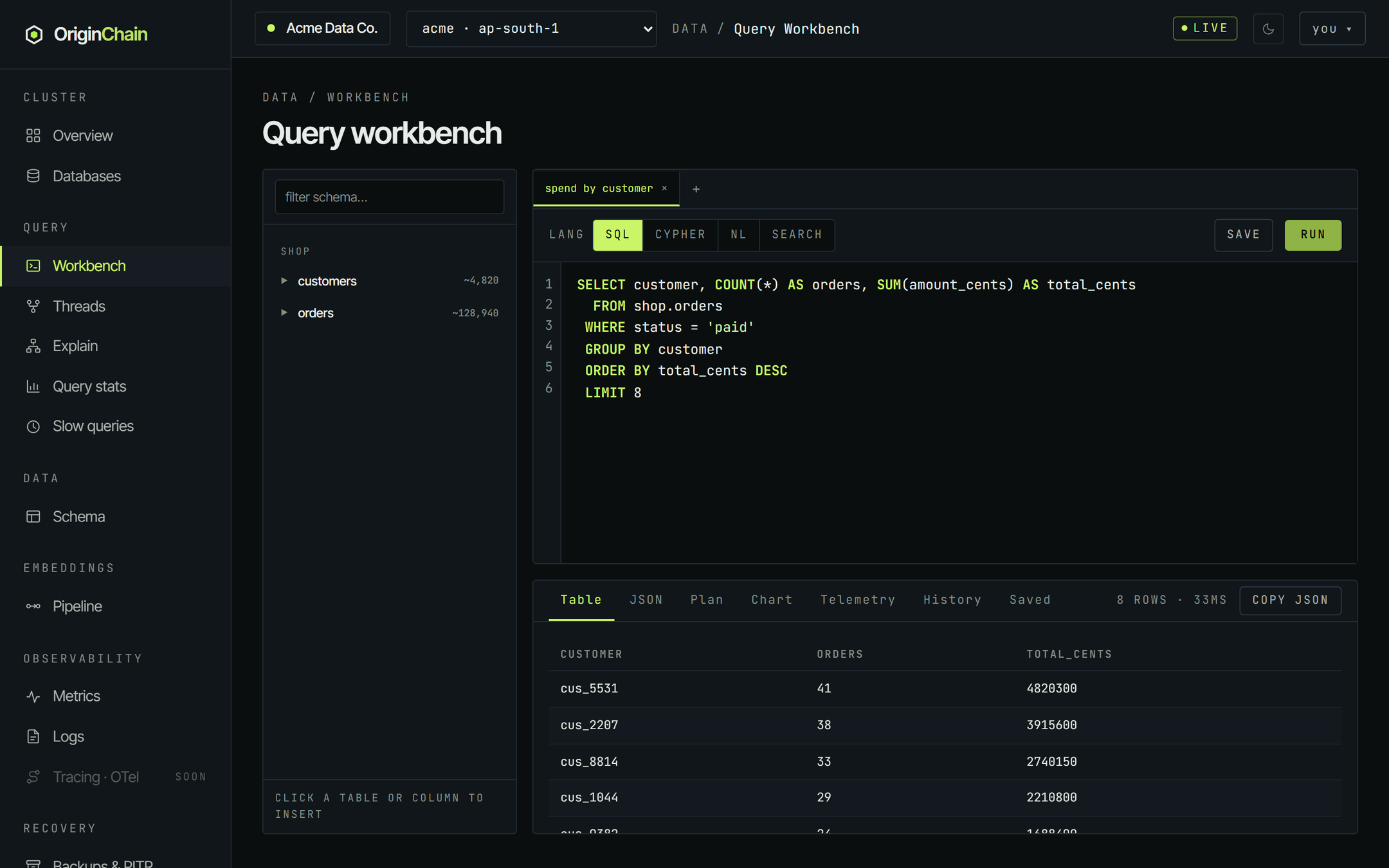
Task: Select the 'spend by customer' query tab
Action: click(x=599, y=188)
